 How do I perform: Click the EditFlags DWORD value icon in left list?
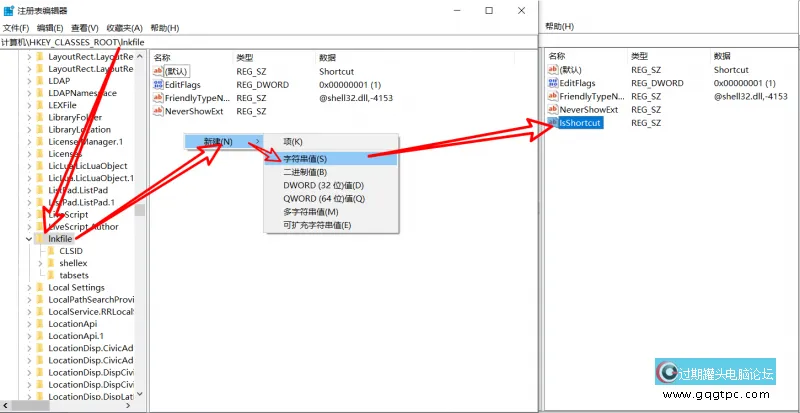point(158,85)
